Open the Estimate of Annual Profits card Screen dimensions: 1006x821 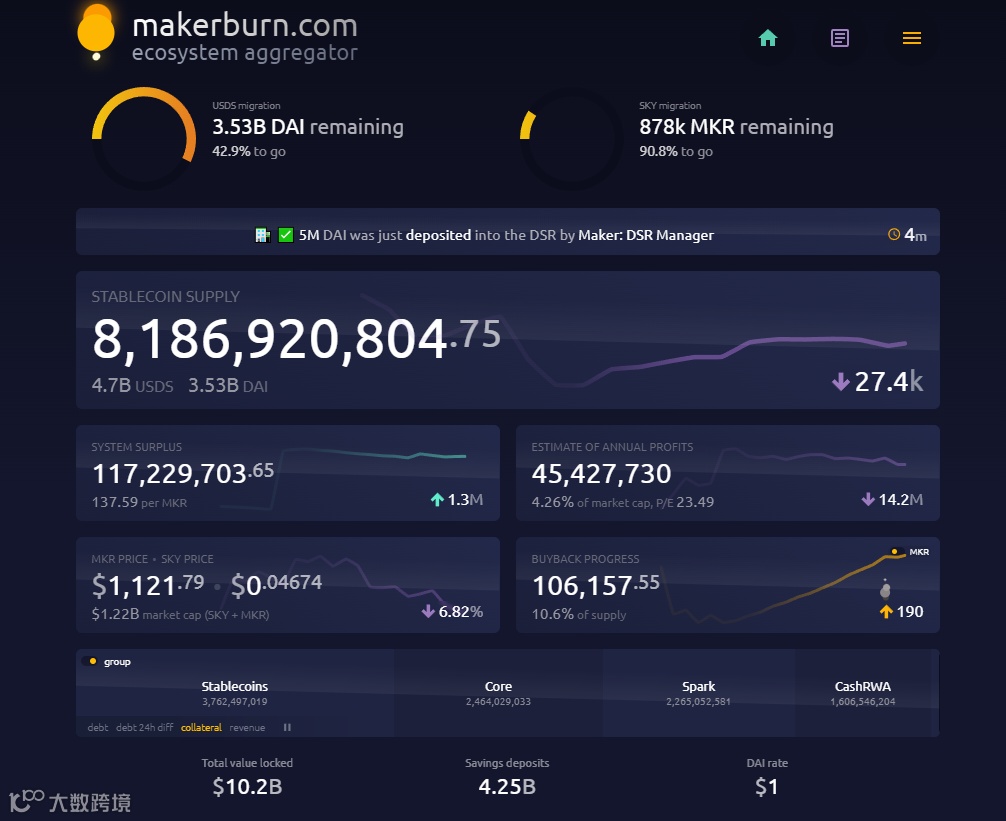click(728, 473)
